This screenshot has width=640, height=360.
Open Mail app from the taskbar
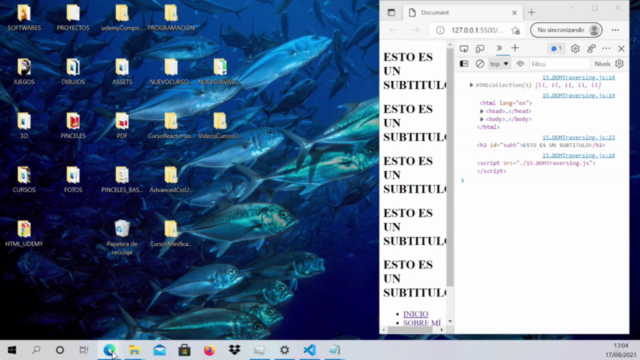tap(160, 350)
